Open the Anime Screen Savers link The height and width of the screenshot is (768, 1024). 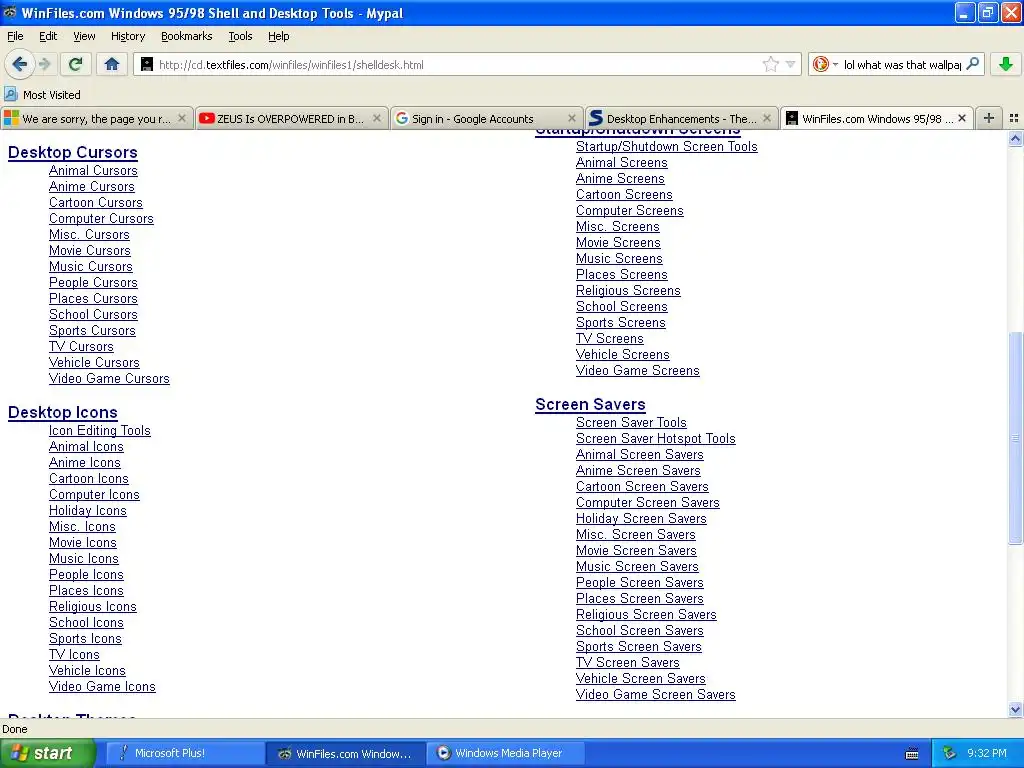pyautogui.click(x=638, y=470)
